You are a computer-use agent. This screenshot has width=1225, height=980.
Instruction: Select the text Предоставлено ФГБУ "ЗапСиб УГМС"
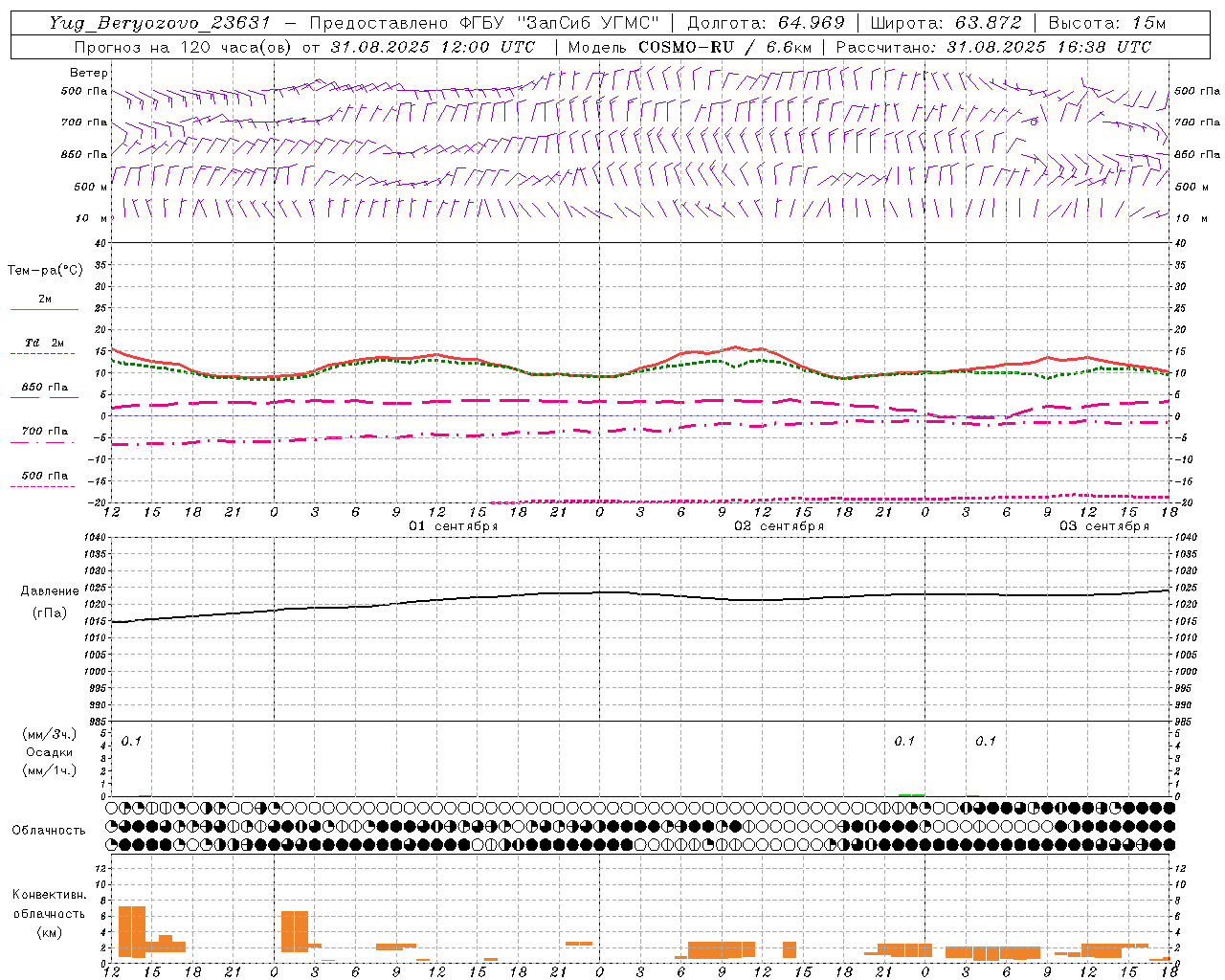(484, 23)
